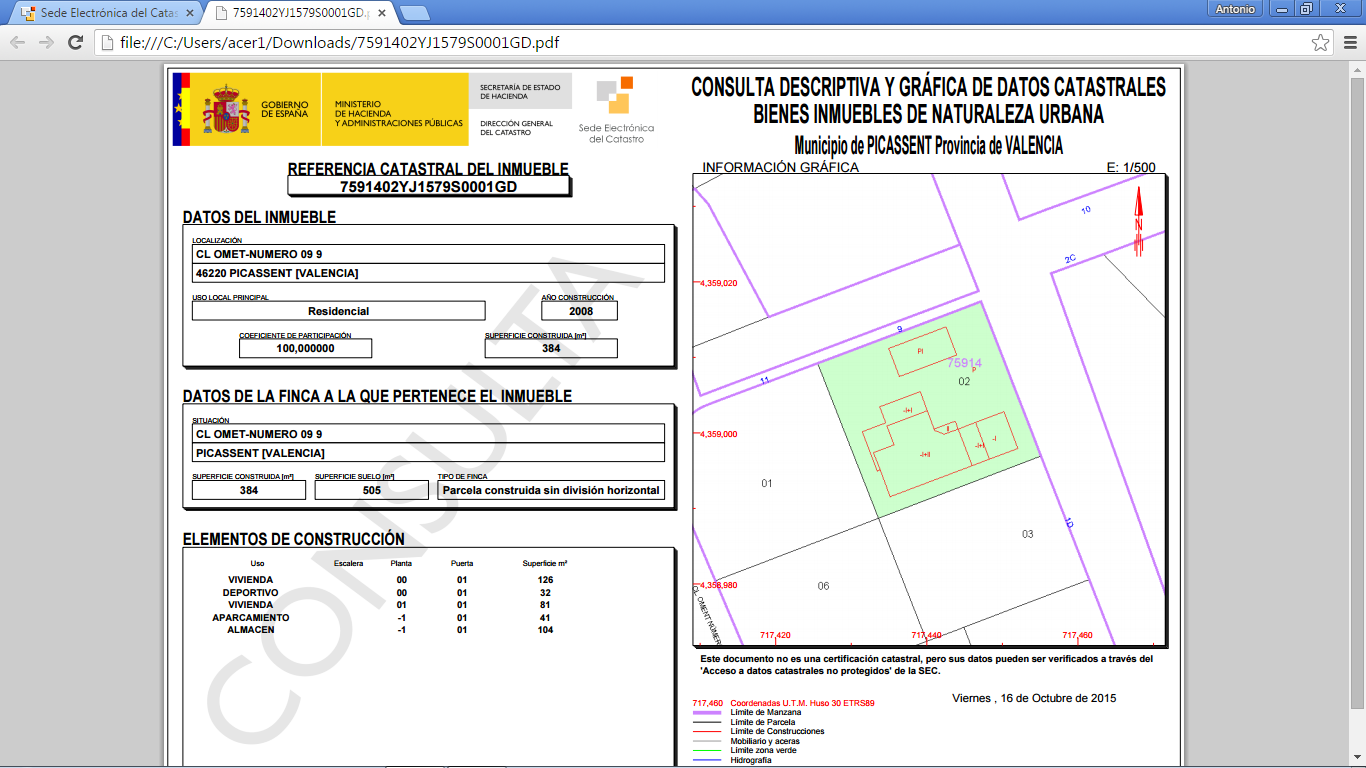Screen dimensions: 1366x768
Task: Open the Antonio user profile button
Action: click(1235, 9)
